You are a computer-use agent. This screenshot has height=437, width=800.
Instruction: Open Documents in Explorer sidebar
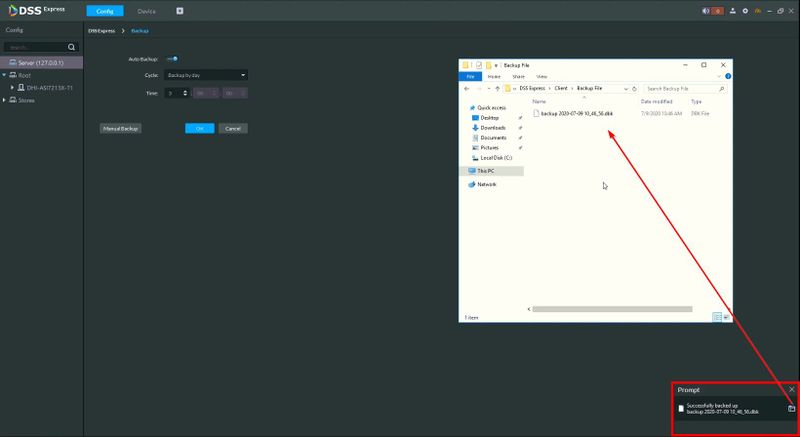[493, 138]
